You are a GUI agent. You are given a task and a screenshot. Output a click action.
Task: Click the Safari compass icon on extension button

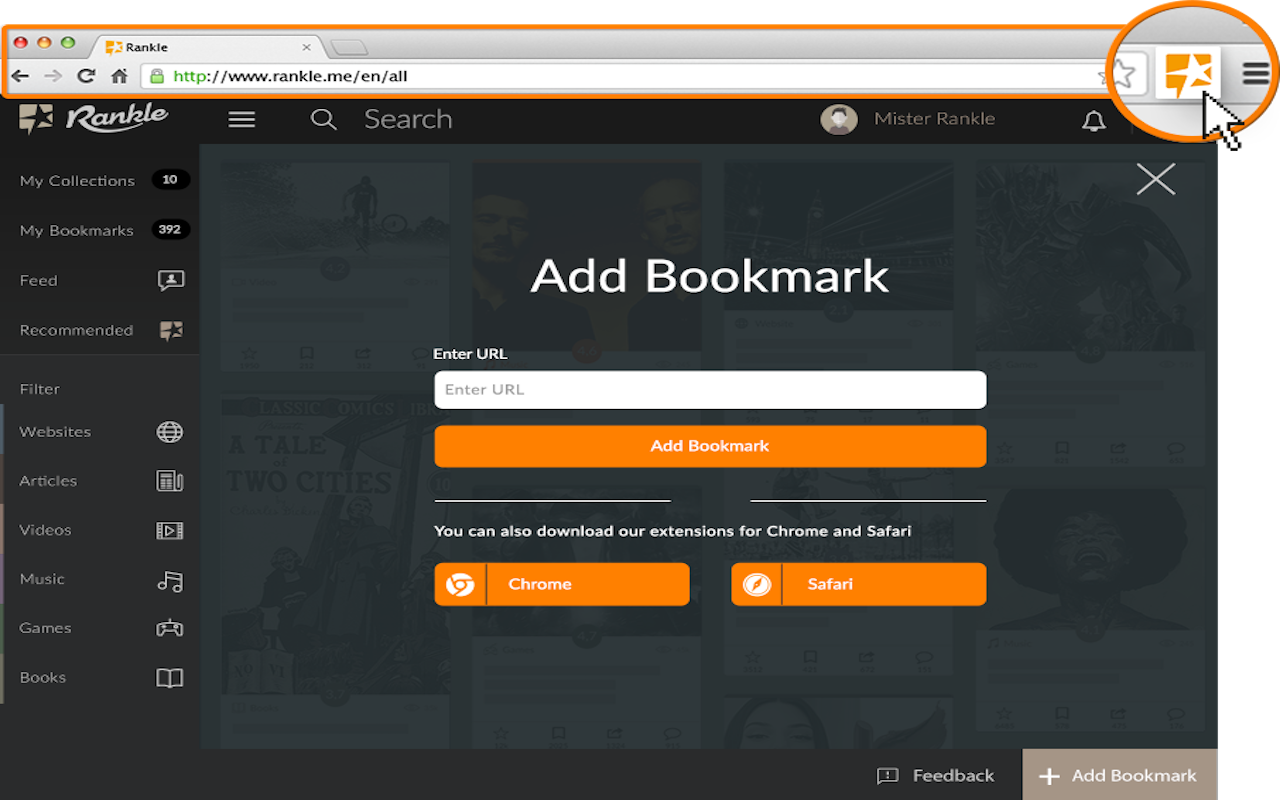coord(757,584)
